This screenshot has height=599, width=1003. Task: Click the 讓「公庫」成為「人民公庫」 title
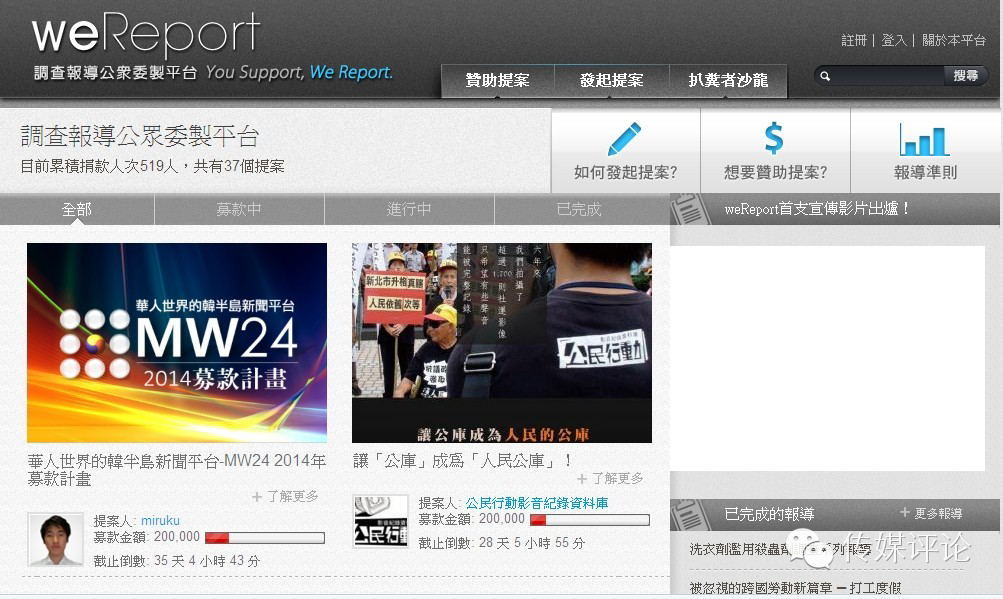[463, 461]
